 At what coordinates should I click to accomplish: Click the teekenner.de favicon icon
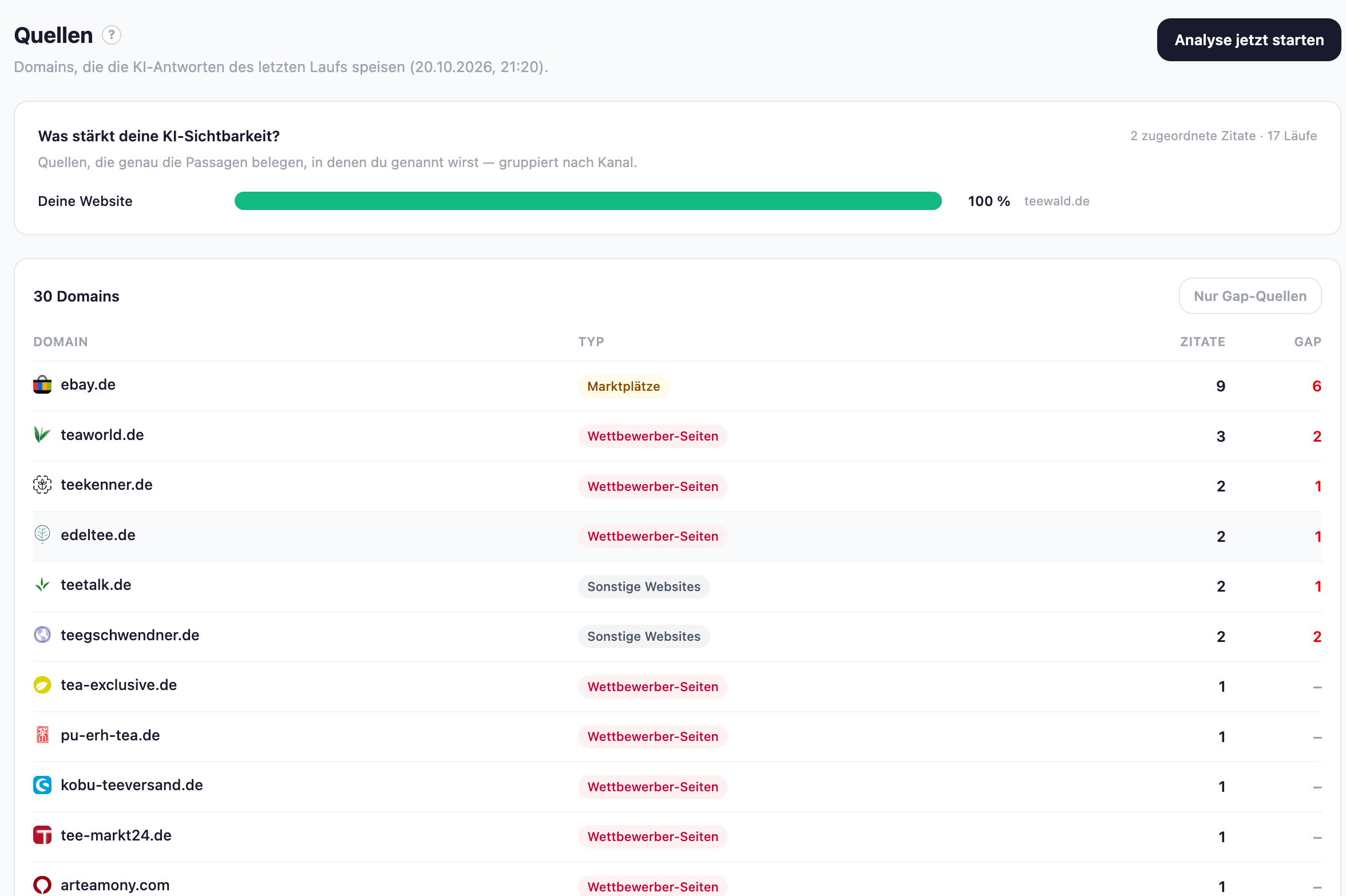coord(42,485)
